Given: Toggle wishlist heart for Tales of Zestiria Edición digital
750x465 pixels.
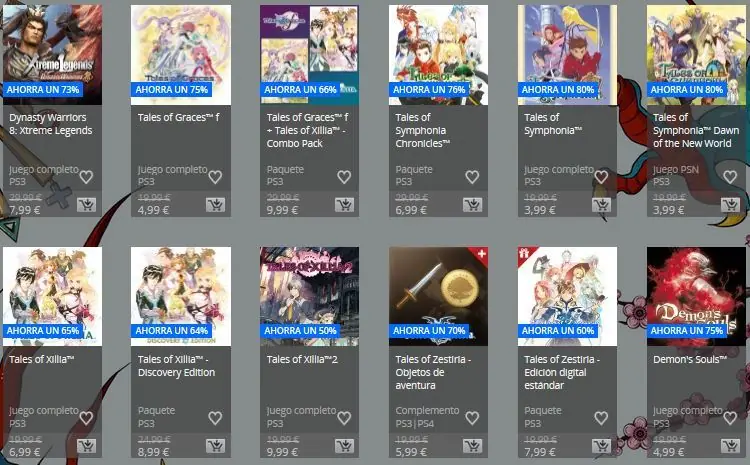Looking at the screenshot, I should [x=601, y=418].
